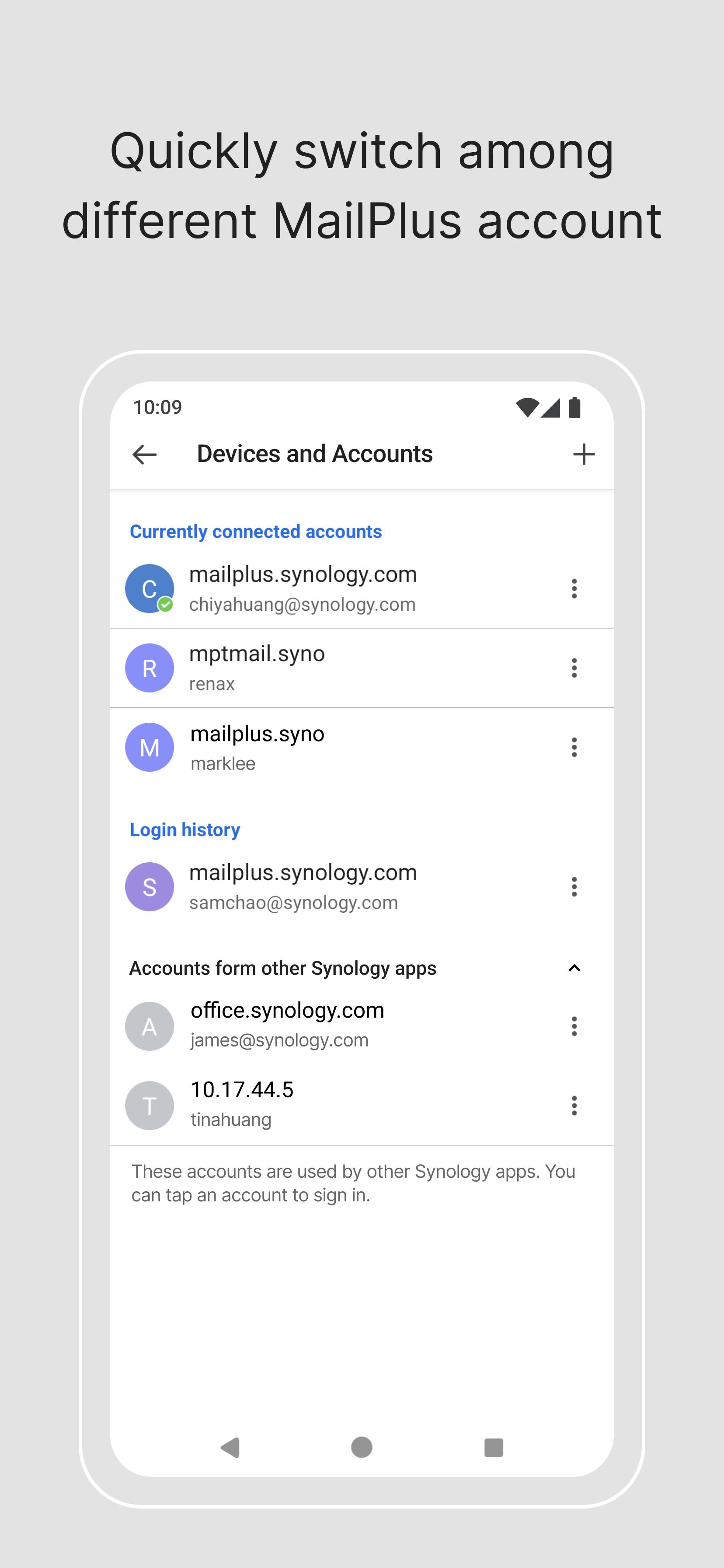Screen dimensions: 724x1568
Task: Tap the tinahuang username text
Action: click(231, 1120)
